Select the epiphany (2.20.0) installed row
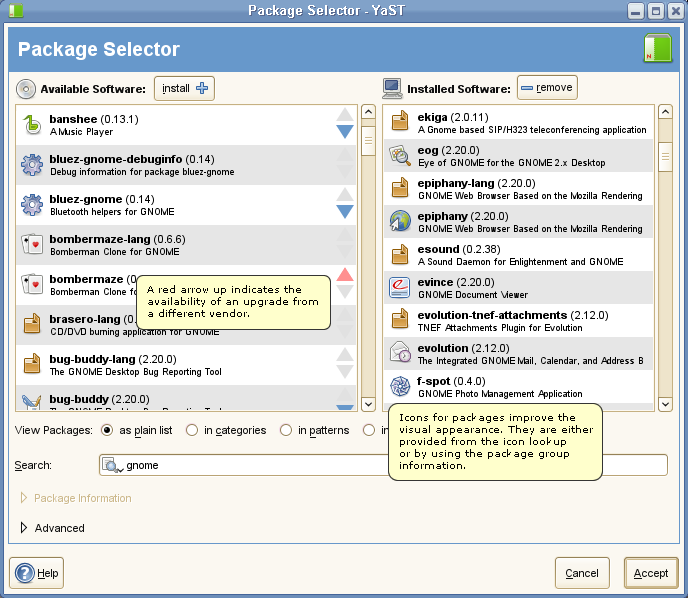The height and width of the screenshot is (598, 688). (518, 222)
